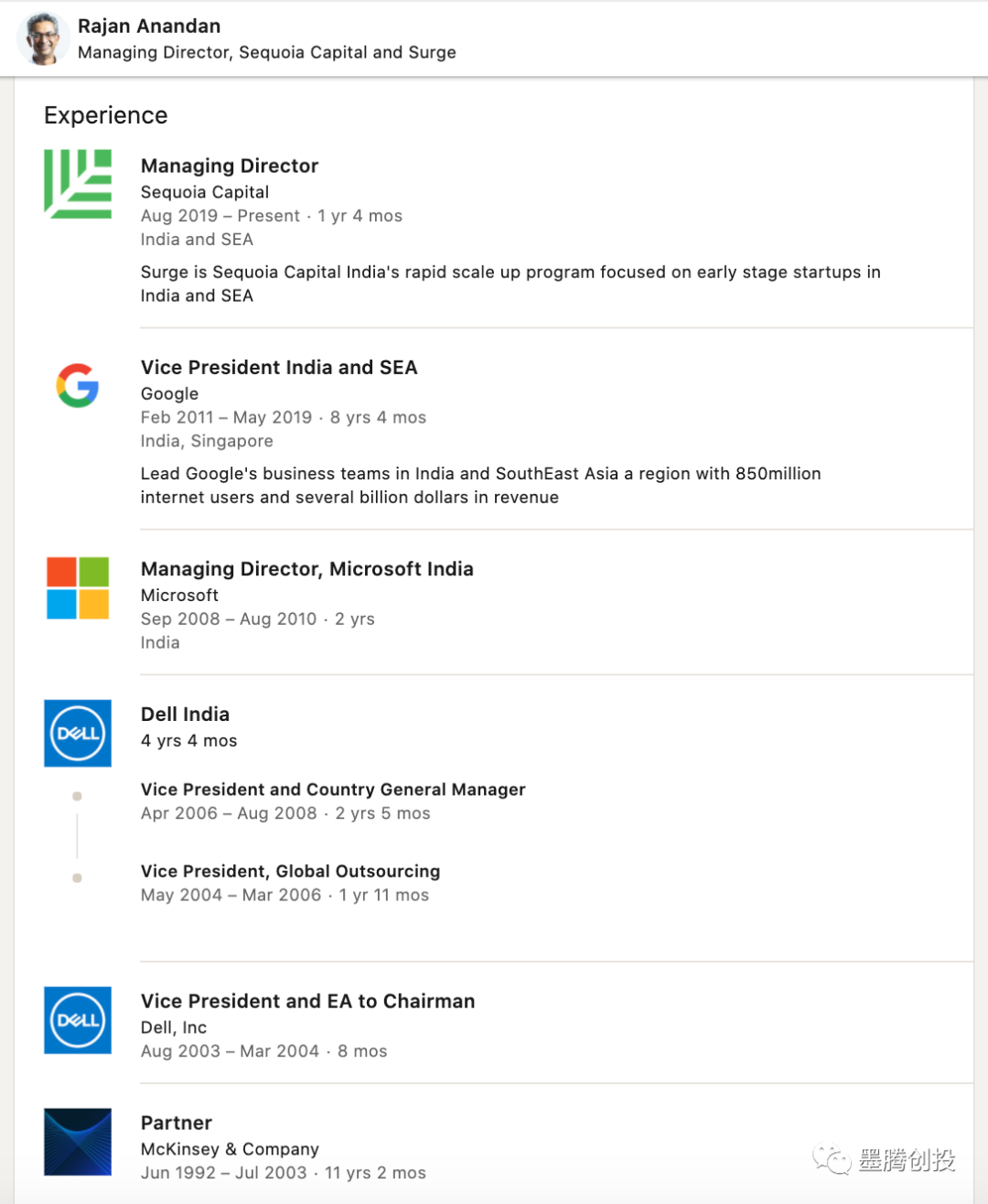Screen dimensions: 988x1204
Task: Click the McKinsey & Company logo
Action: coord(78,1142)
